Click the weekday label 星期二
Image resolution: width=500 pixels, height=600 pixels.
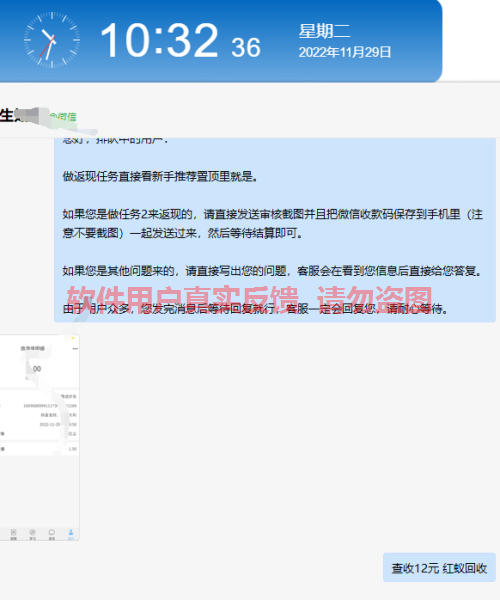[324, 31]
